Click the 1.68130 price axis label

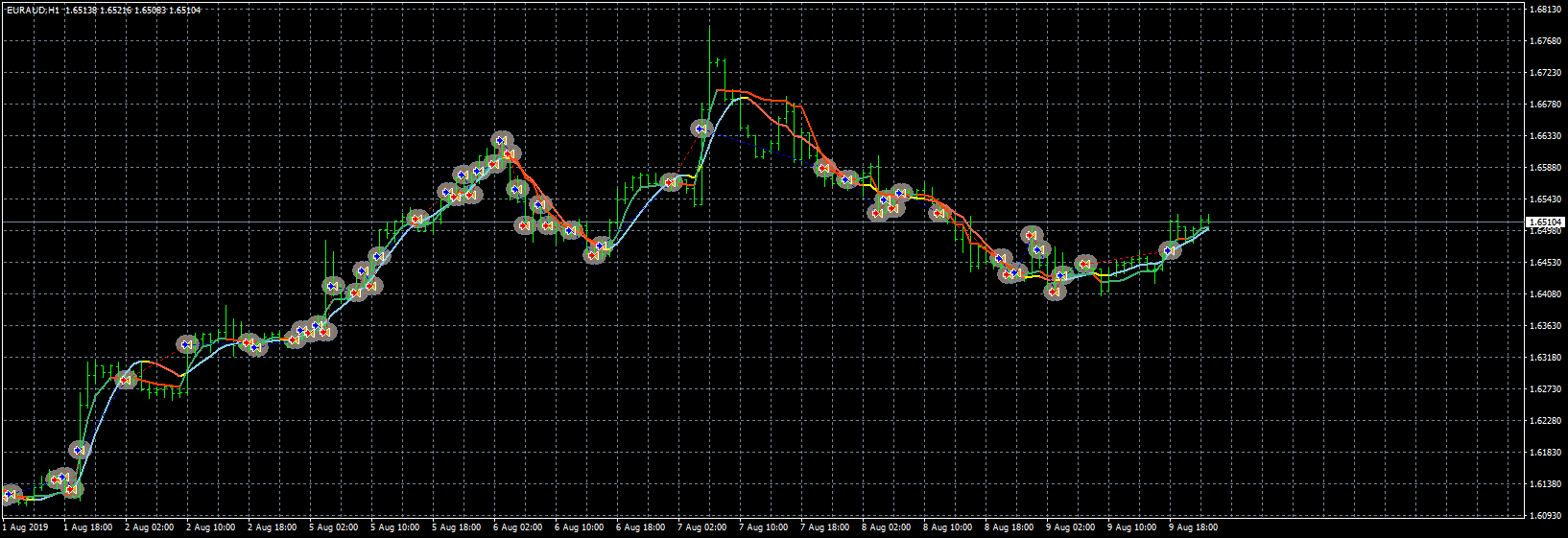(x=1544, y=10)
